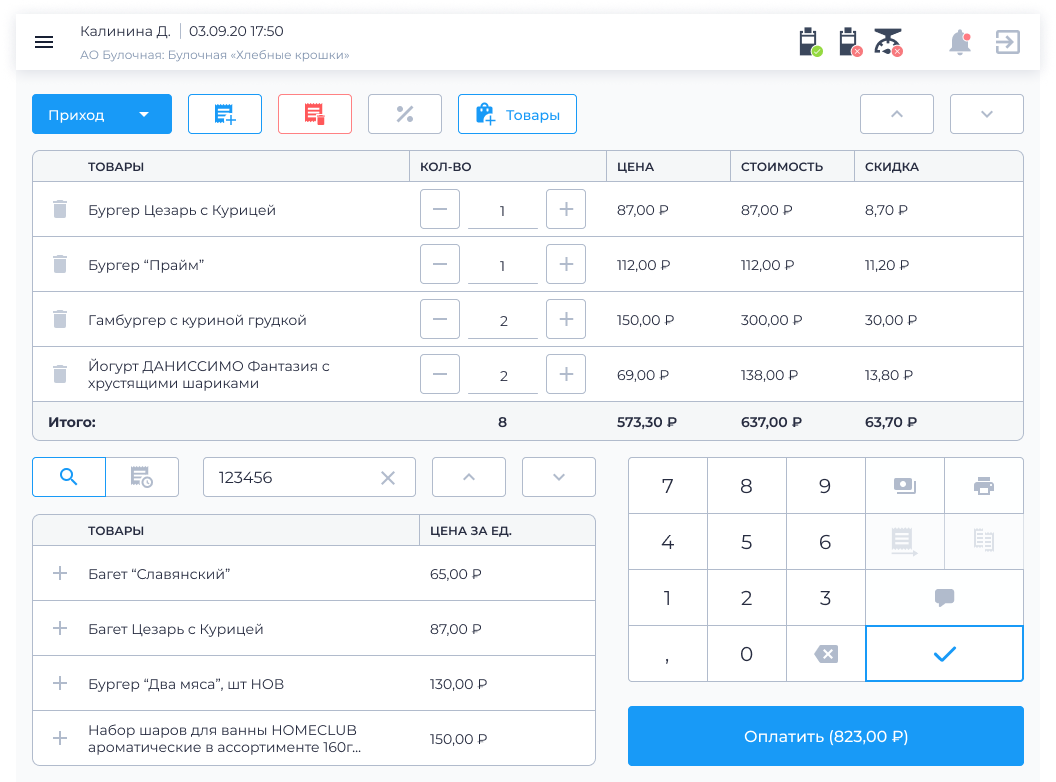Image resolution: width=1056 pixels, height=782 pixels.
Task: Confirm entry with the checkmark key
Action: click(944, 653)
